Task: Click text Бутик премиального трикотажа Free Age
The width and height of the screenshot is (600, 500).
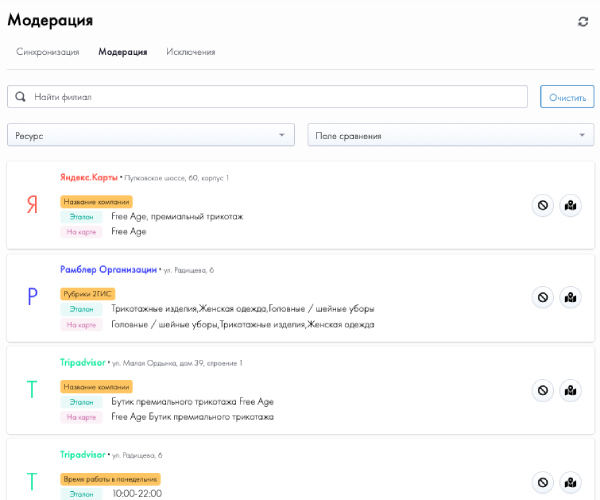Action: (x=192, y=402)
